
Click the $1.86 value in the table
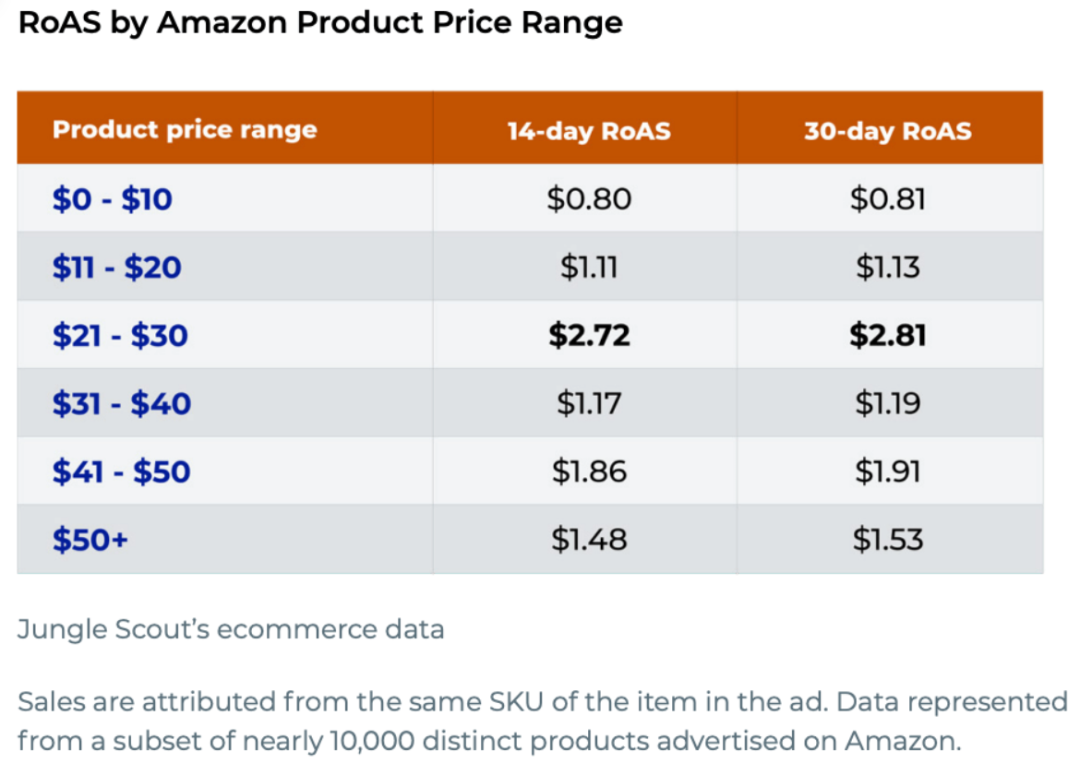click(589, 471)
